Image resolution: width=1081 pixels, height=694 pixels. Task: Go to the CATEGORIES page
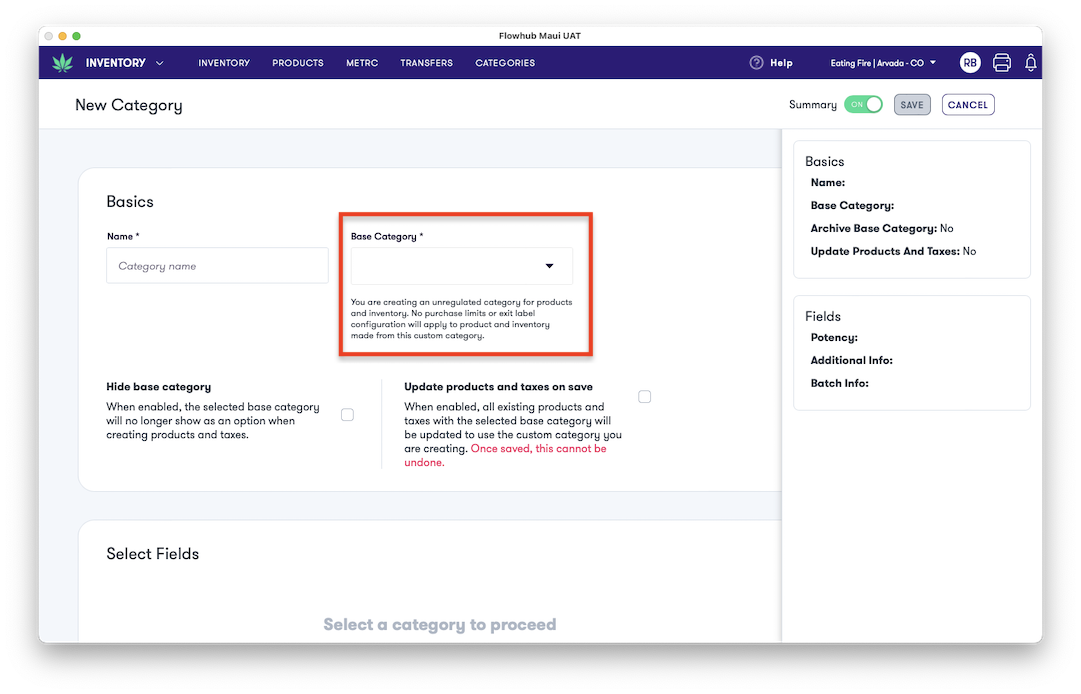505,62
